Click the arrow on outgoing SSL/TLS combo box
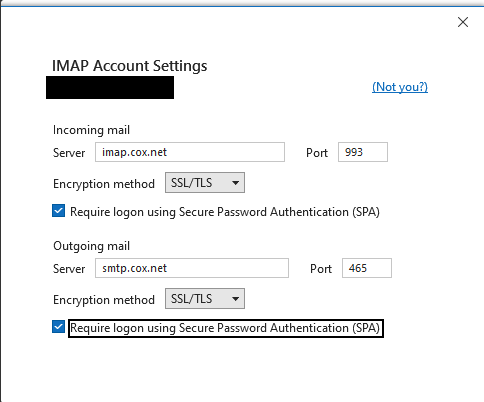484x402 pixels. click(x=235, y=299)
